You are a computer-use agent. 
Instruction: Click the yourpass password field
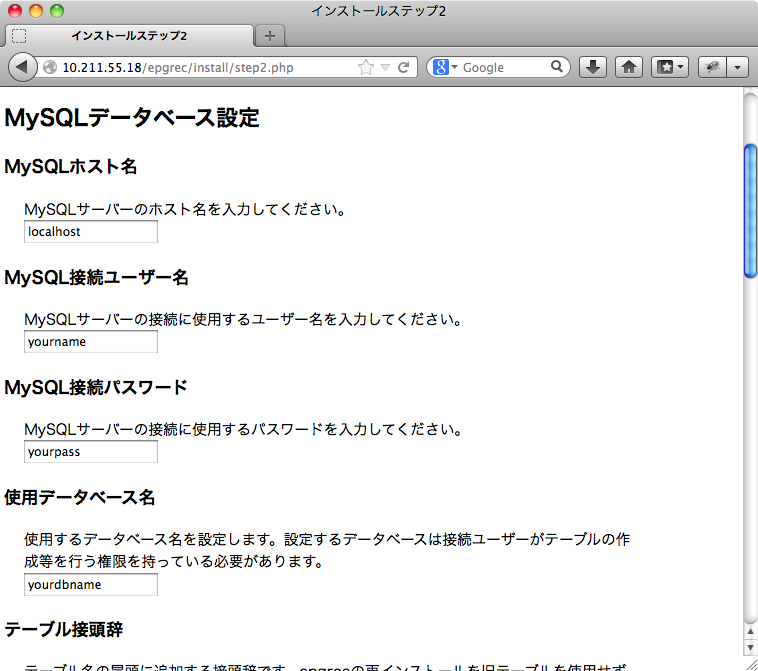point(91,452)
